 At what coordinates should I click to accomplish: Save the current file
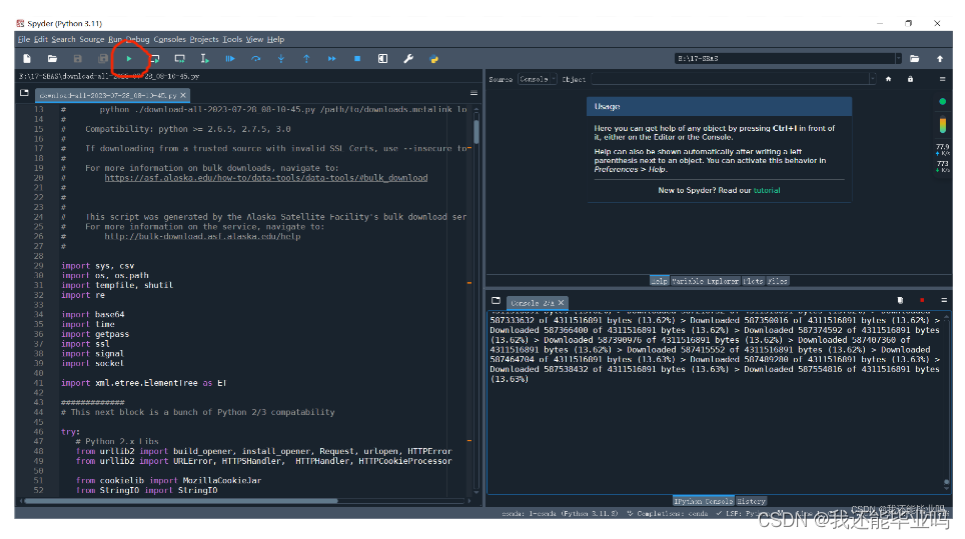pyautogui.click(x=78, y=58)
